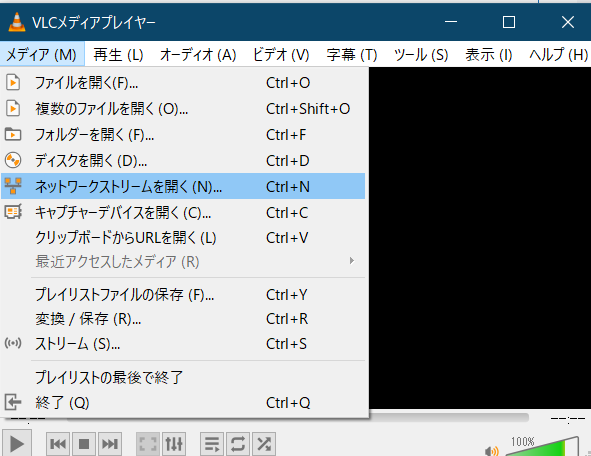Click the VLC cone icon in title bar
Image resolution: width=591 pixels, height=456 pixels.
17,22
